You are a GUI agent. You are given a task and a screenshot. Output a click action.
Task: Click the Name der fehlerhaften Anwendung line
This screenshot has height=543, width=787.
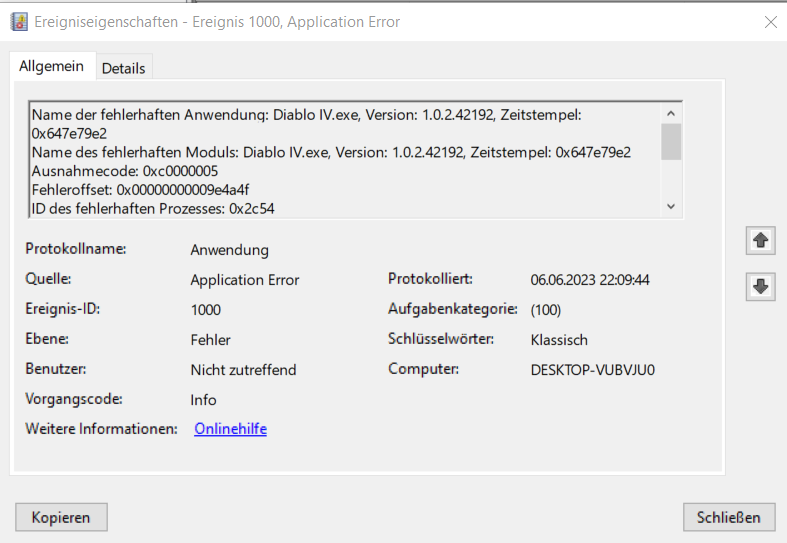[x=307, y=124]
